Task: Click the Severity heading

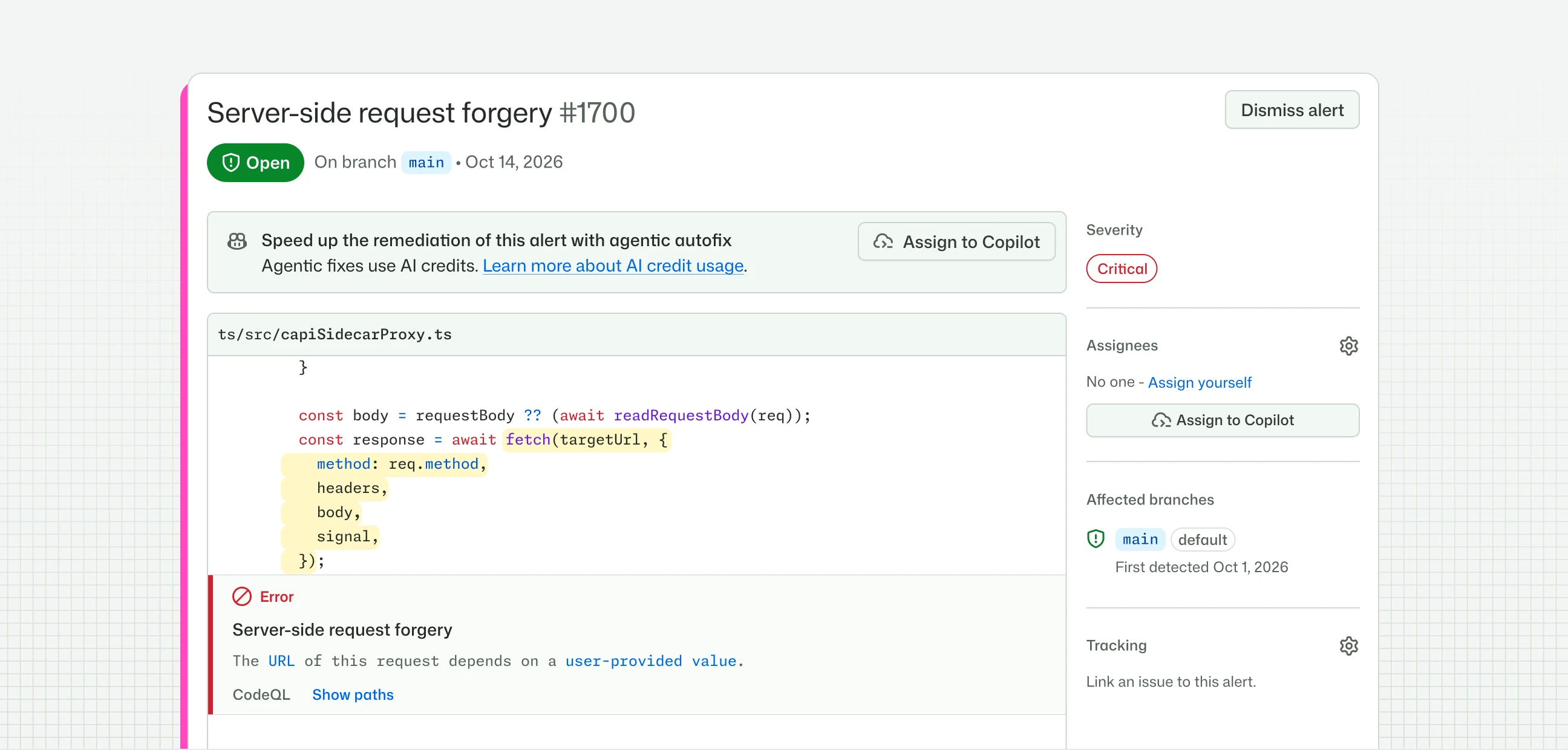Action: (x=1114, y=229)
